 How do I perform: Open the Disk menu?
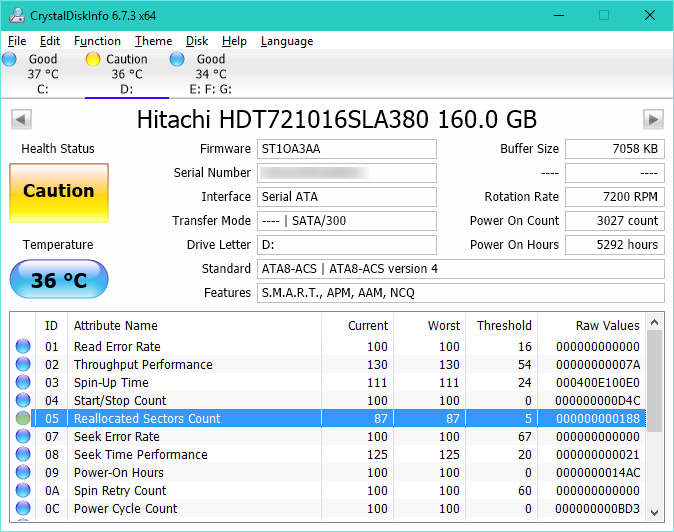pos(197,41)
